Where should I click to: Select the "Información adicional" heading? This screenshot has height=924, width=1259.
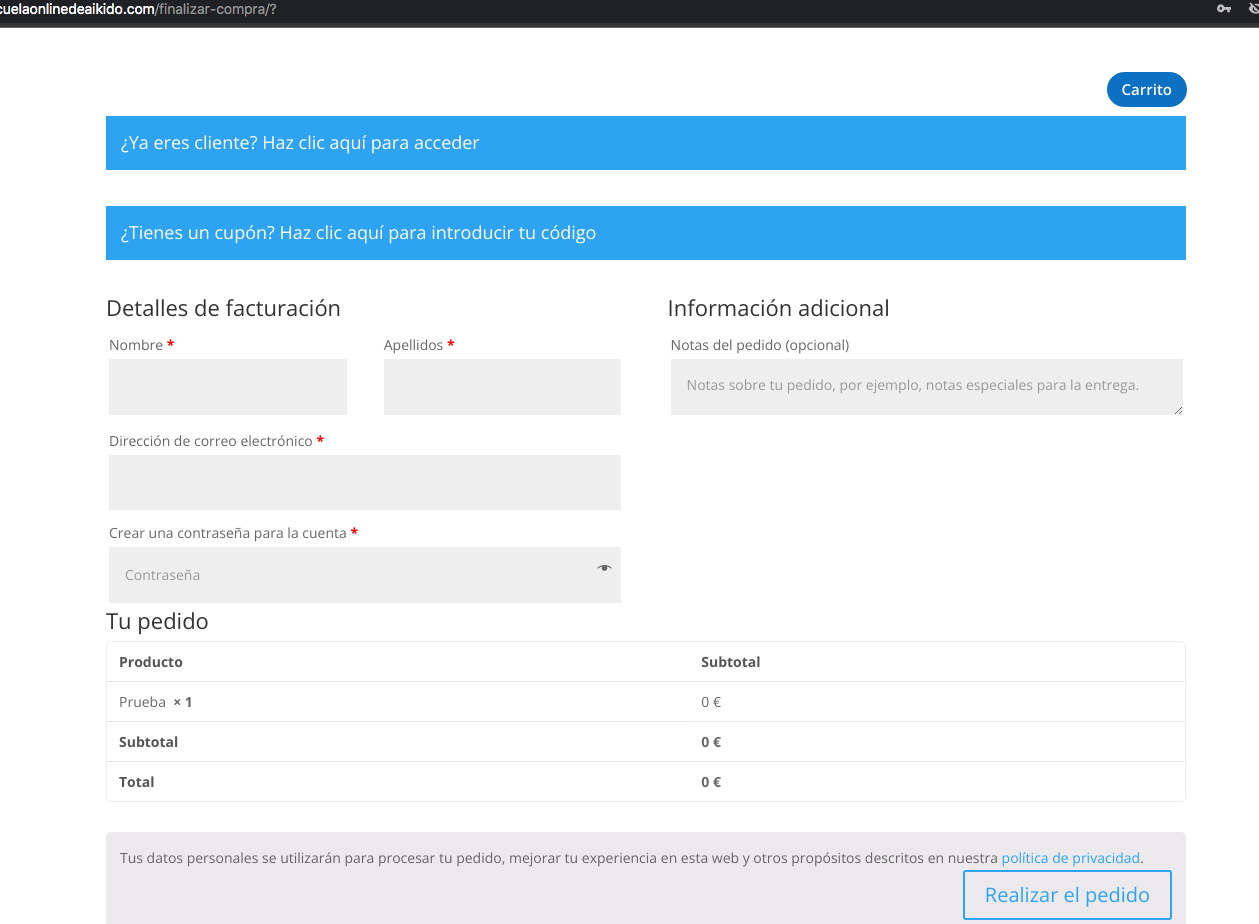[778, 308]
